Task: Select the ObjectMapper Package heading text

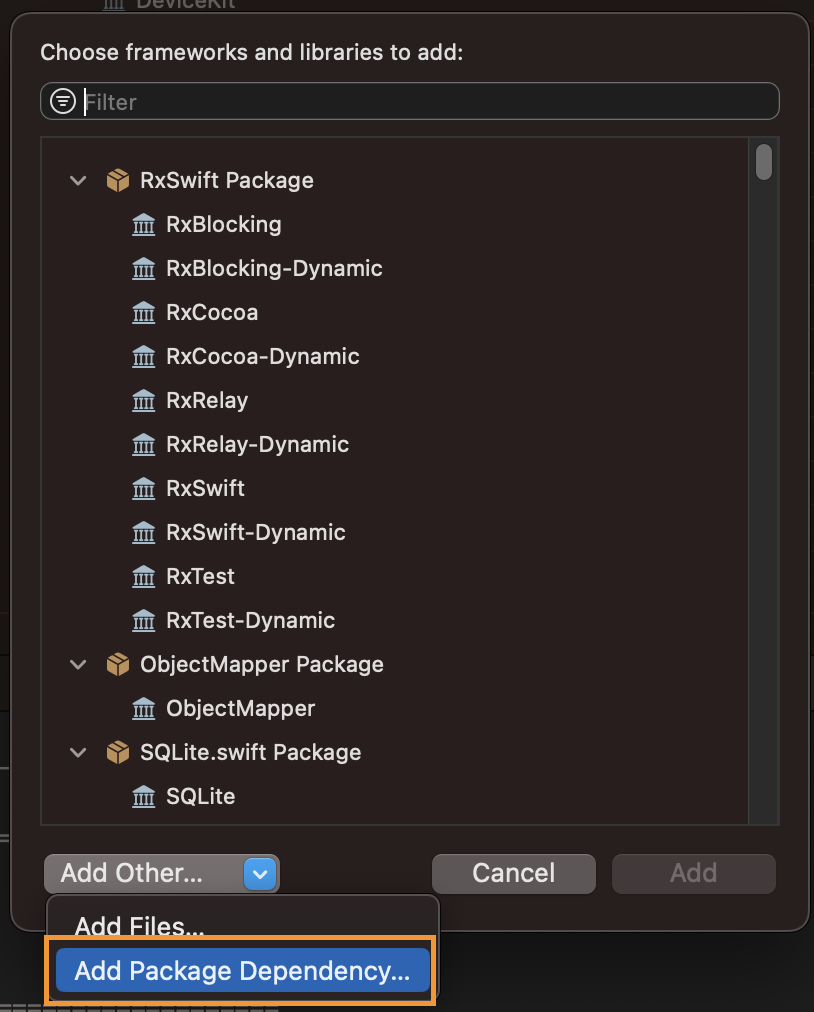Action: pyautogui.click(x=261, y=664)
